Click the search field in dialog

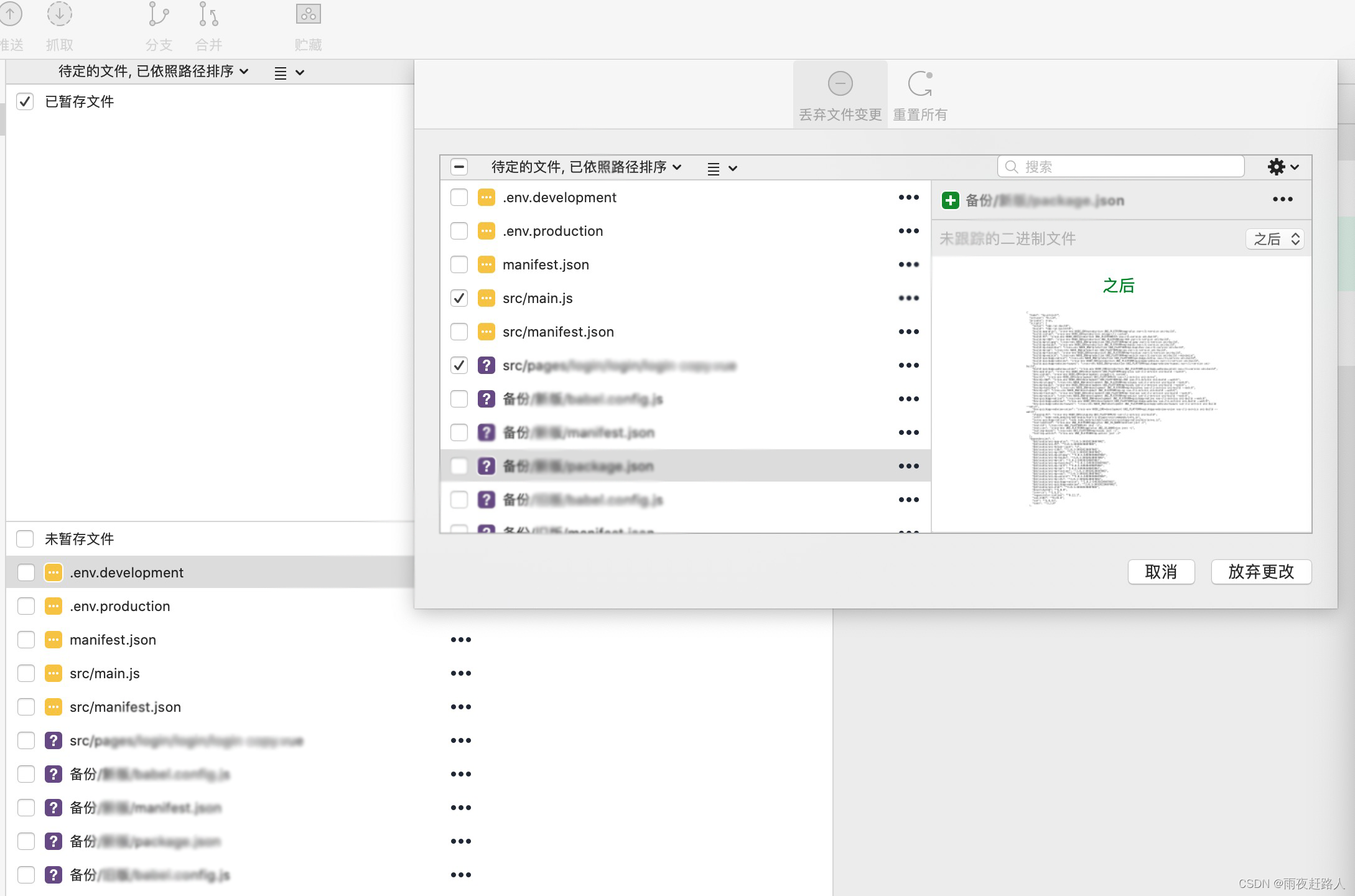coord(1120,167)
